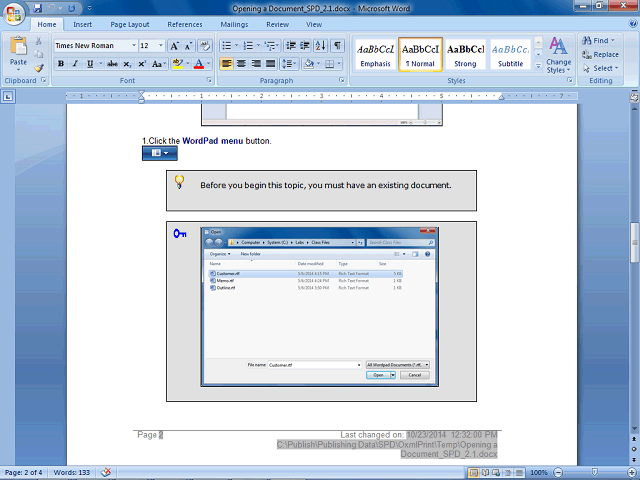The height and width of the screenshot is (480, 640).
Task: Open the Font dialog launcher
Action: [x=209, y=80]
